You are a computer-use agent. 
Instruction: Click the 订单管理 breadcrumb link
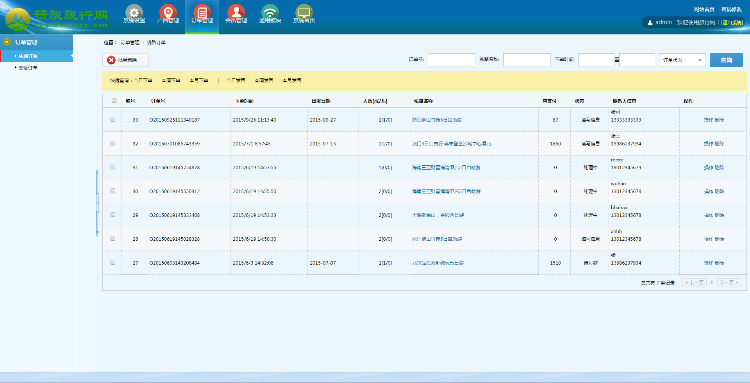[x=129, y=43]
